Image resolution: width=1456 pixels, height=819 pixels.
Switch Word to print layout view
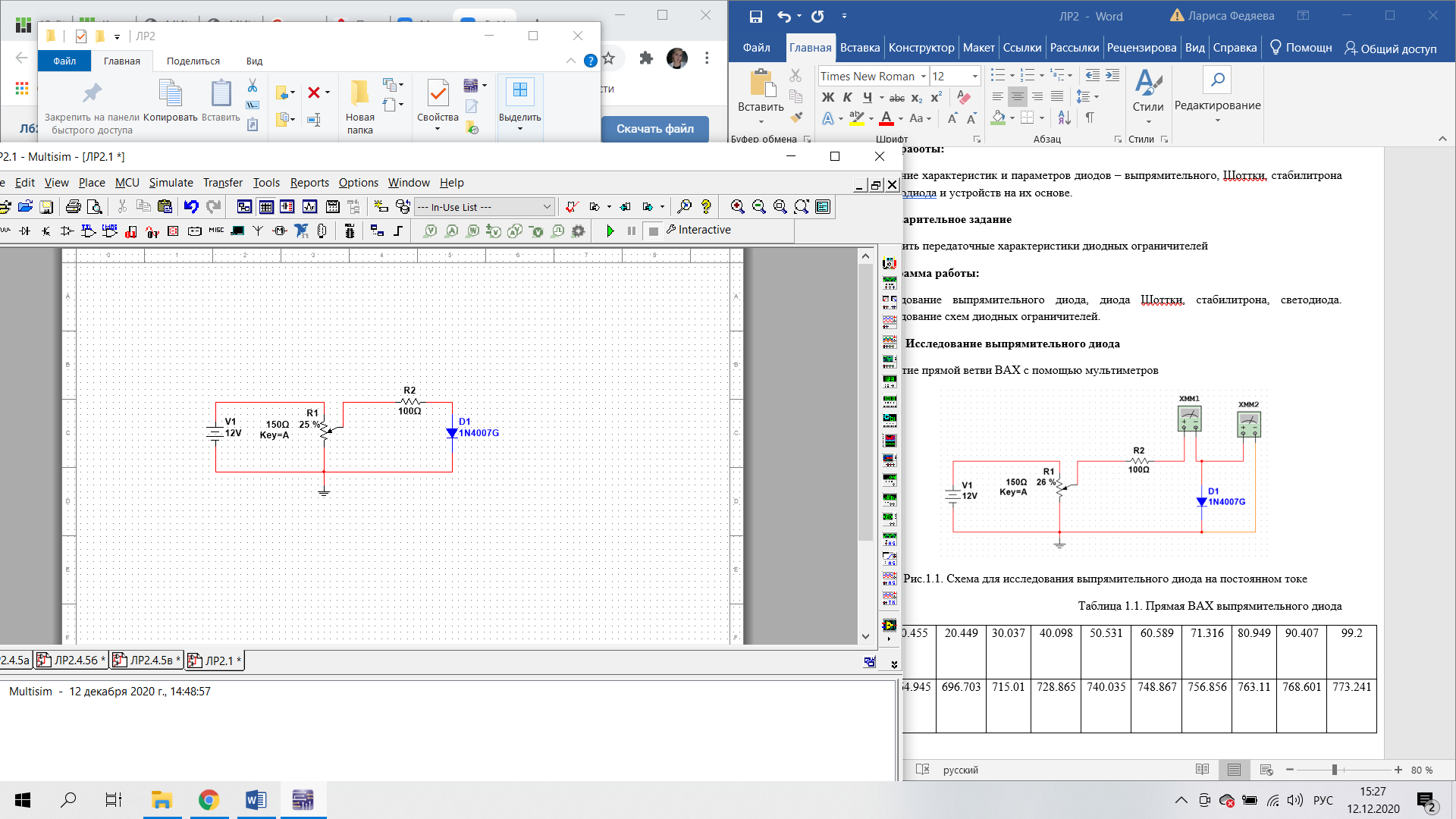pos(1234,770)
